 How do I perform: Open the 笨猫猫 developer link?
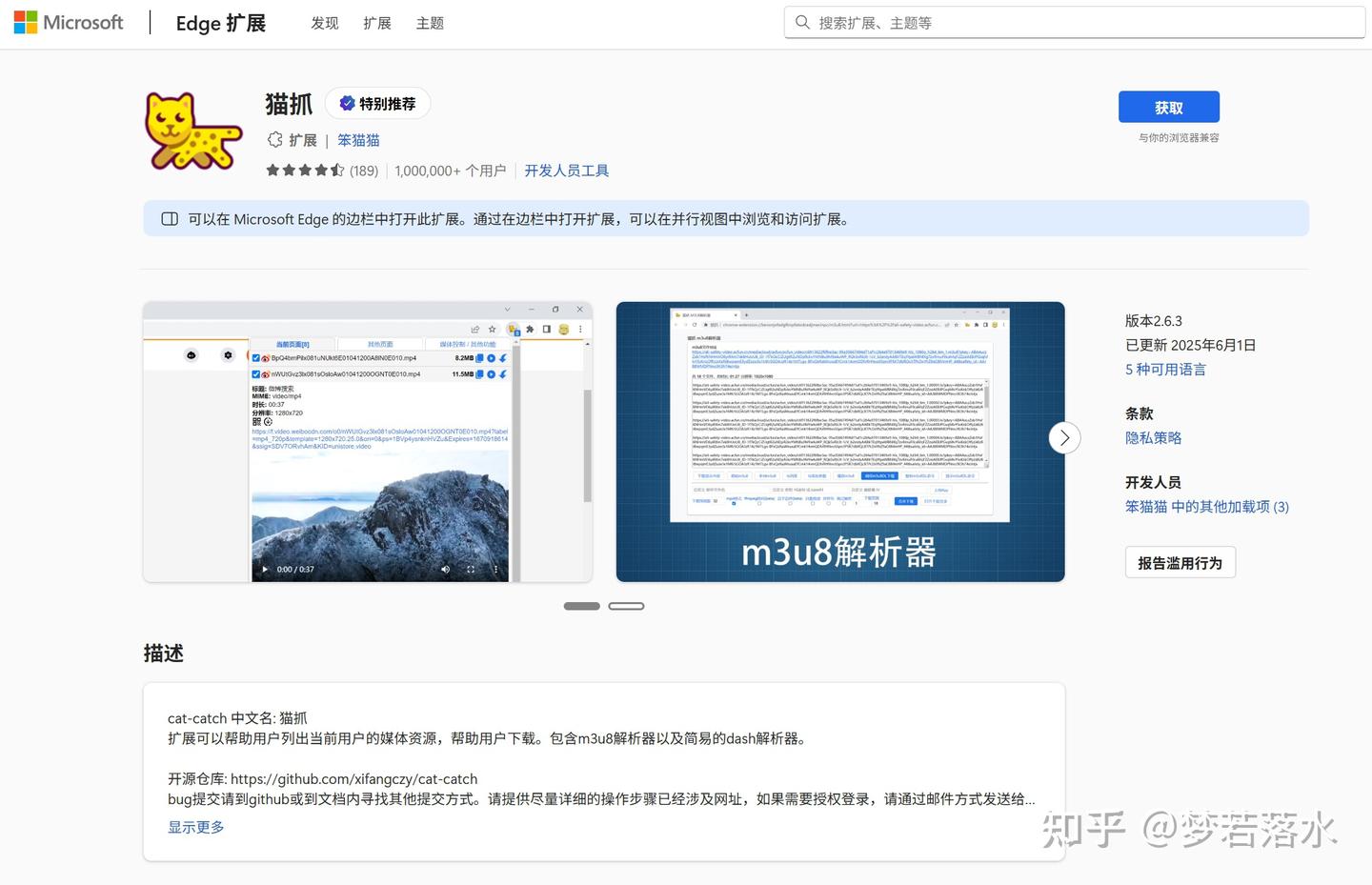coord(358,140)
